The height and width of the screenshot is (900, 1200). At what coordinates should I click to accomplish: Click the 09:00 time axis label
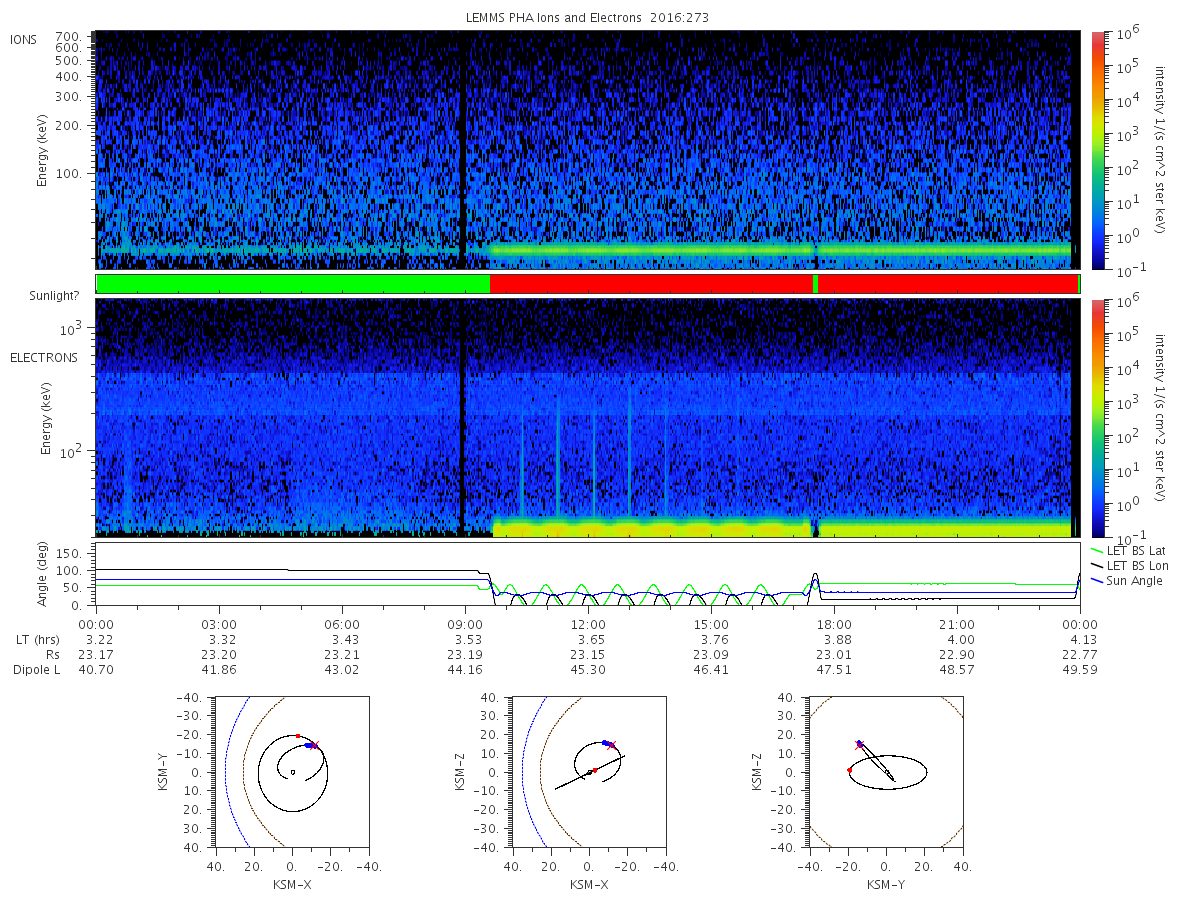click(465, 624)
